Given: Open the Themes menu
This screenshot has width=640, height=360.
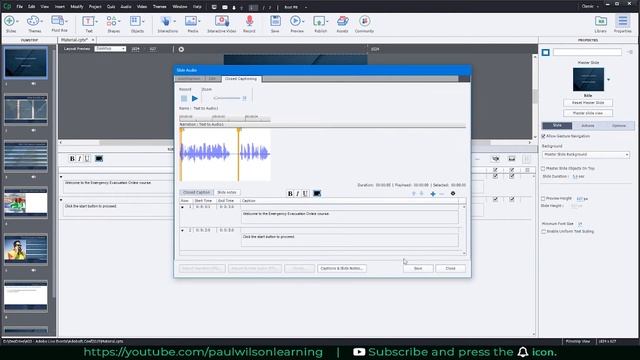Looking at the screenshot, I should tap(159, 7).
